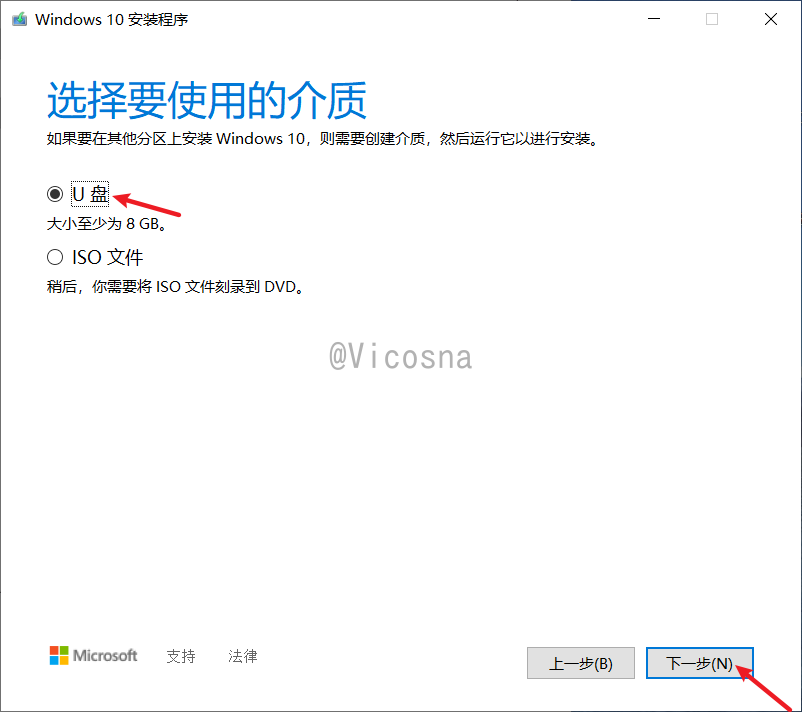Click the four-color Microsoft logo squares
Screen dimensions: 802x712
(59, 655)
